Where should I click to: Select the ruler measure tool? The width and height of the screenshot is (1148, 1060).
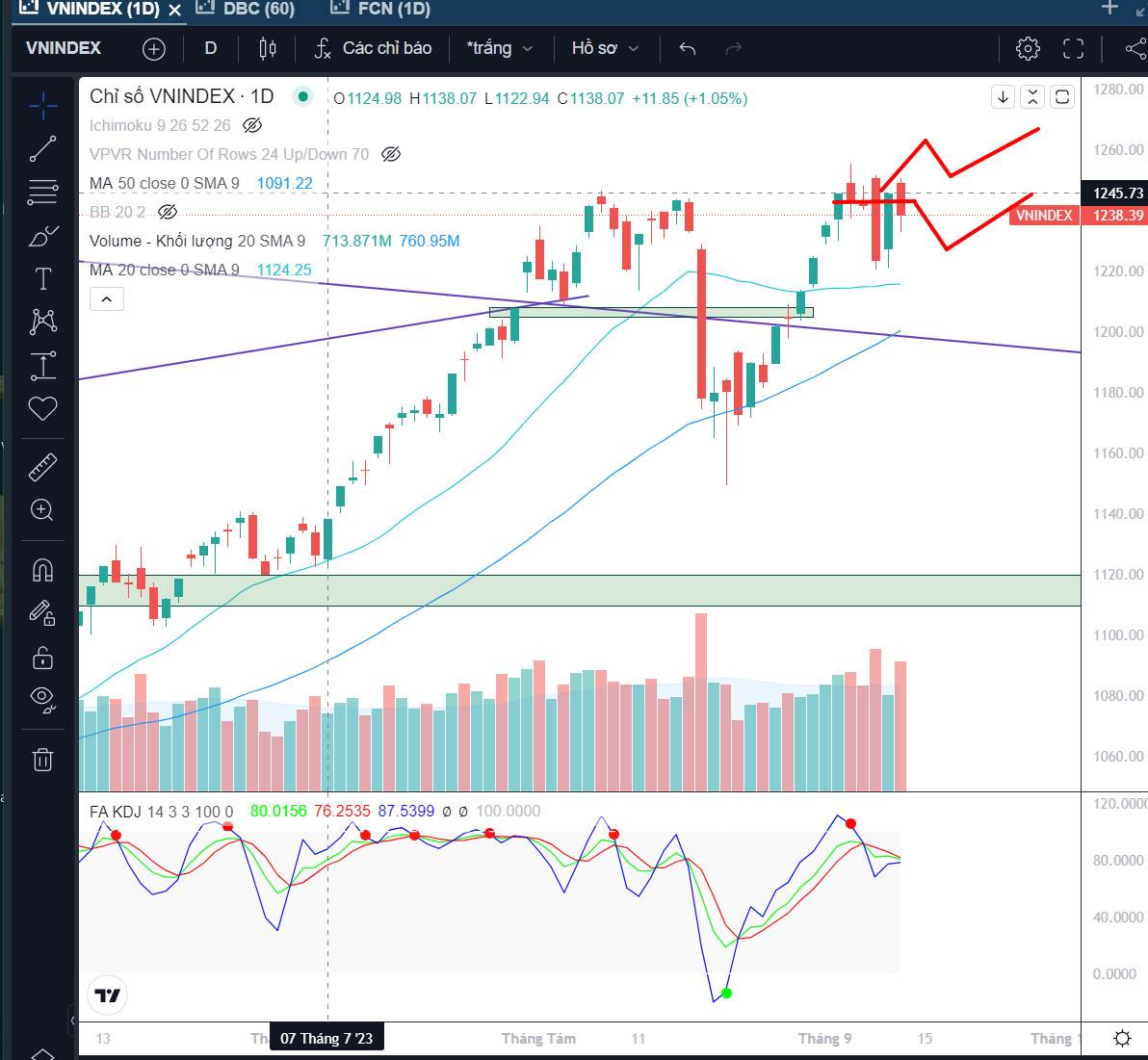coord(42,467)
